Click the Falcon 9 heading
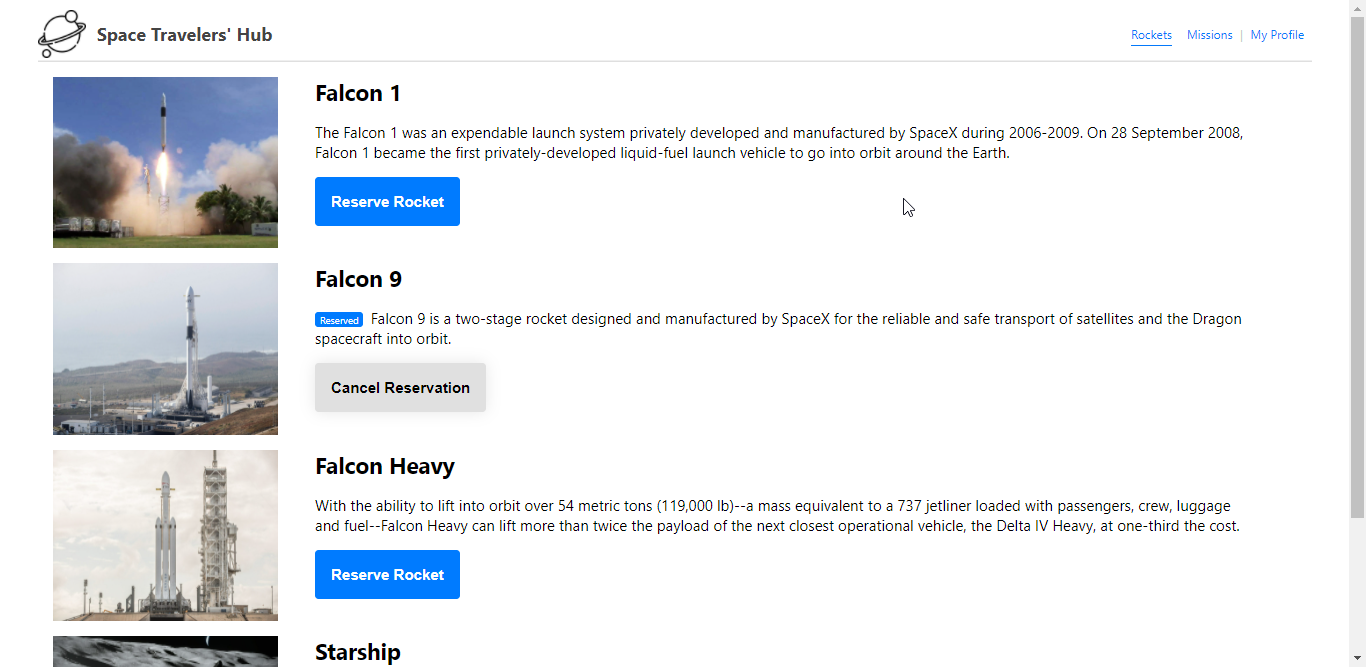This screenshot has width=1366, height=667. click(x=358, y=279)
